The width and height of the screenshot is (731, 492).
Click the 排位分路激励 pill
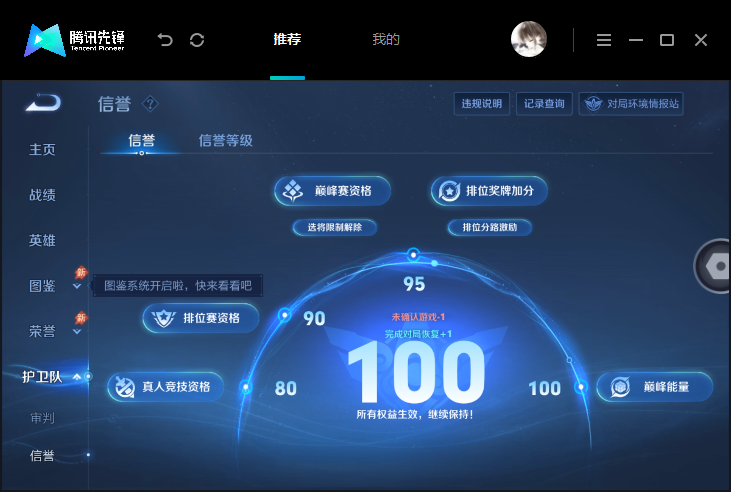pyautogui.click(x=490, y=228)
